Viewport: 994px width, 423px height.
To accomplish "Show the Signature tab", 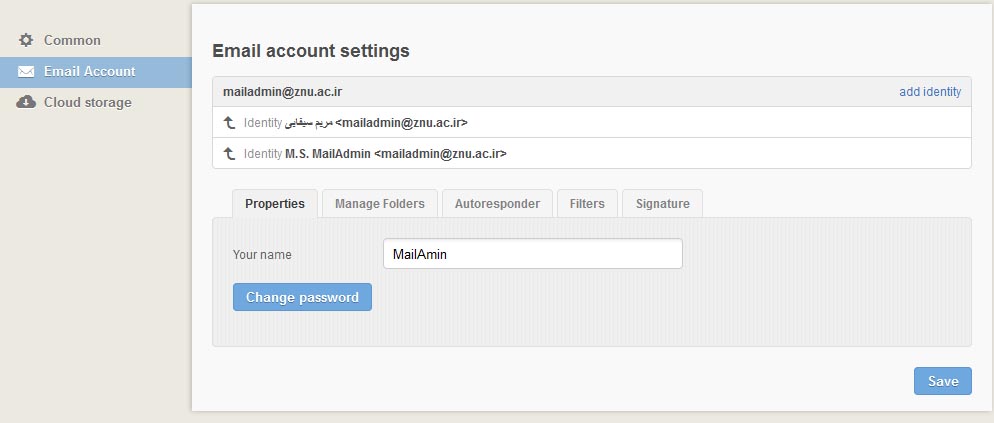I will coord(662,204).
